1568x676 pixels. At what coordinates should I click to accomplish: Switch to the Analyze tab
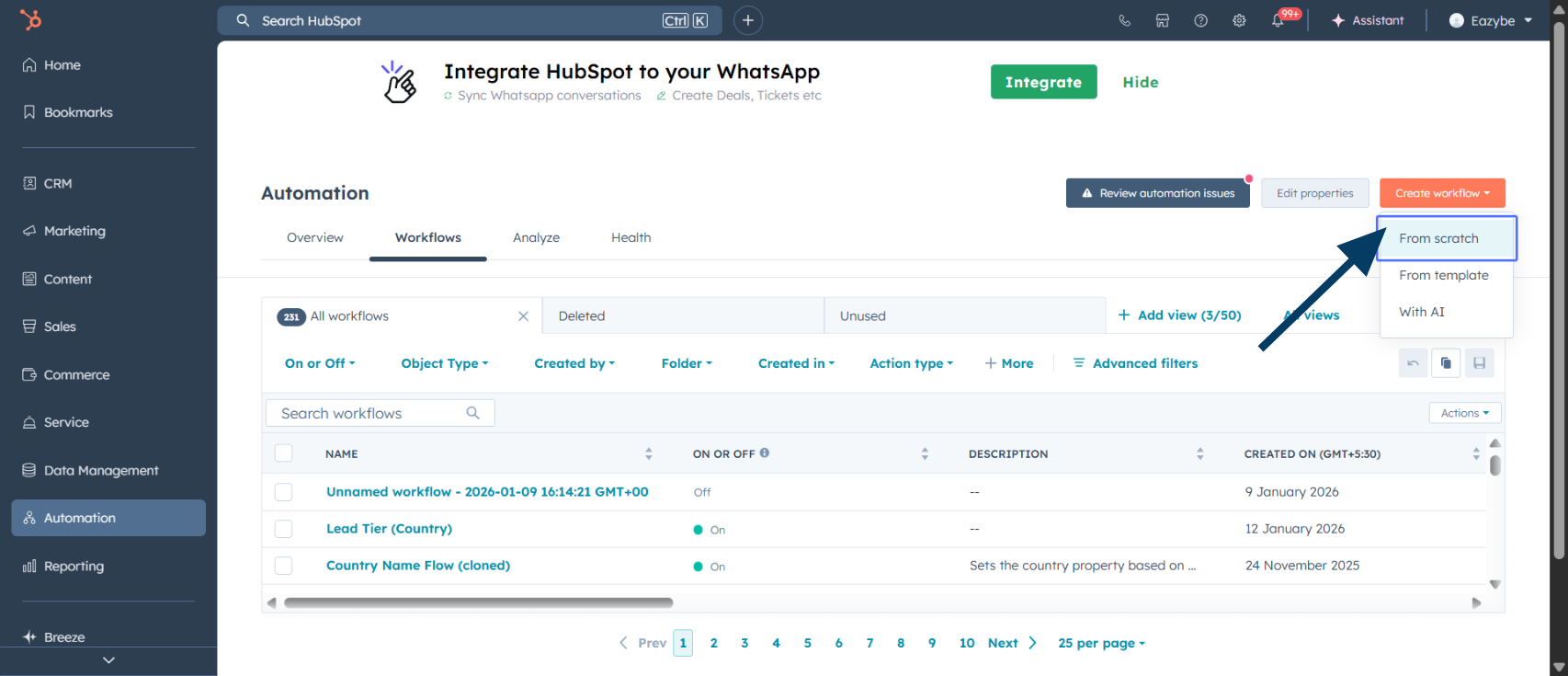[x=536, y=237]
